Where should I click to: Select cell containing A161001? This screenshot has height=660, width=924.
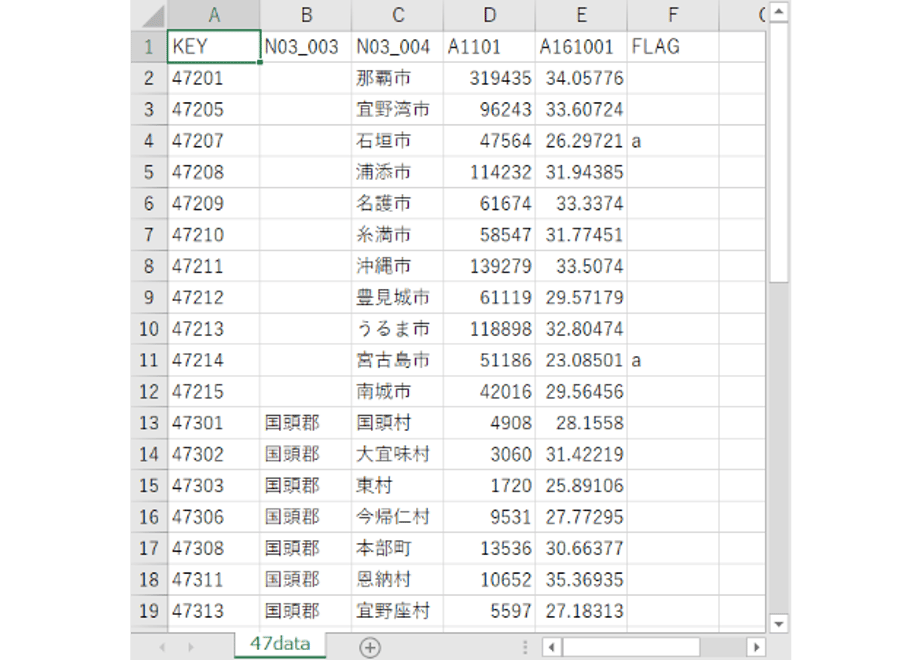(x=582, y=47)
